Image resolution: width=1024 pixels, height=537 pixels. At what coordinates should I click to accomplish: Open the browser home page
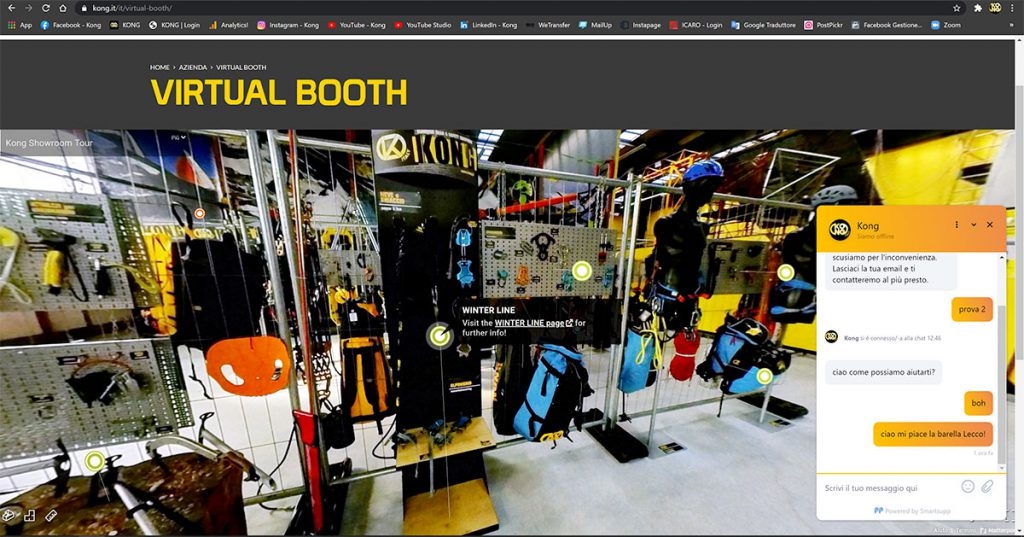click(x=63, y=8)
